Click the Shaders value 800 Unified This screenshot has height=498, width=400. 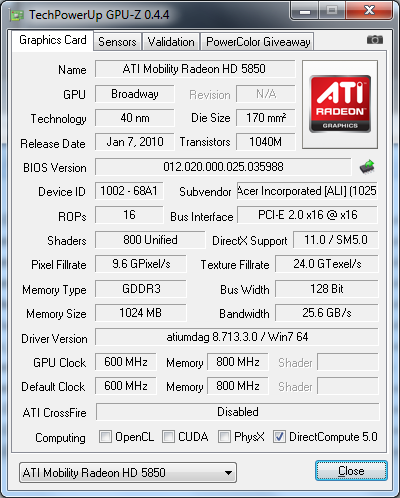tap(150, 240)
